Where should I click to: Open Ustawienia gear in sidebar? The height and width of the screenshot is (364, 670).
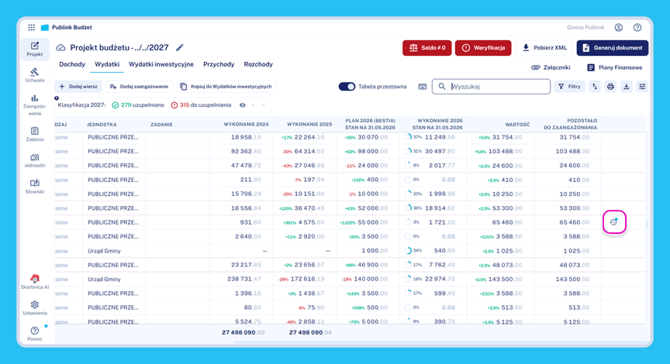[x=35, y=308]
